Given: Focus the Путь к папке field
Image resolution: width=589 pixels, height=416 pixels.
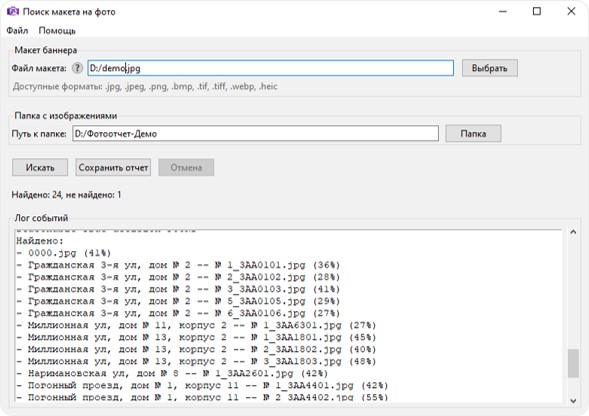Looking at the screenshot, I should point(255,133).
